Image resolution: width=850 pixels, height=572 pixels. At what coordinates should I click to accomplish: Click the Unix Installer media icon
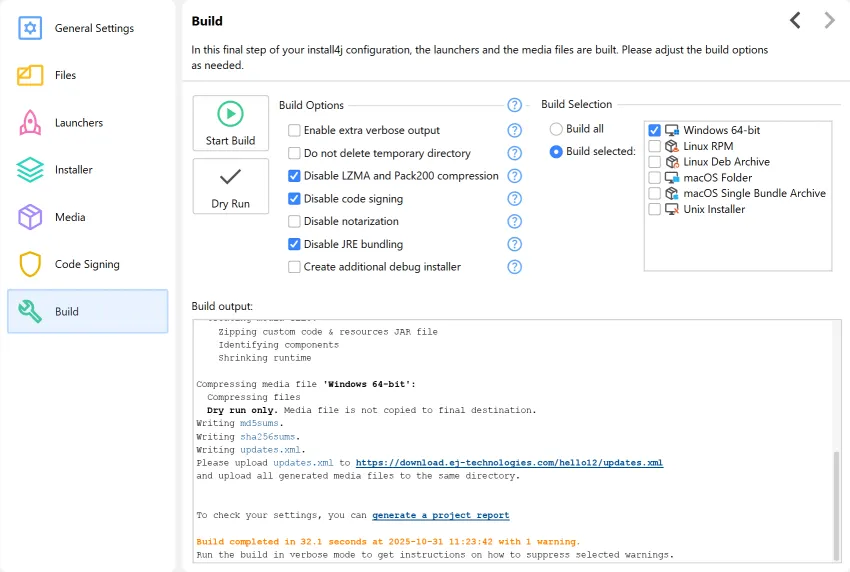[672, 209]
